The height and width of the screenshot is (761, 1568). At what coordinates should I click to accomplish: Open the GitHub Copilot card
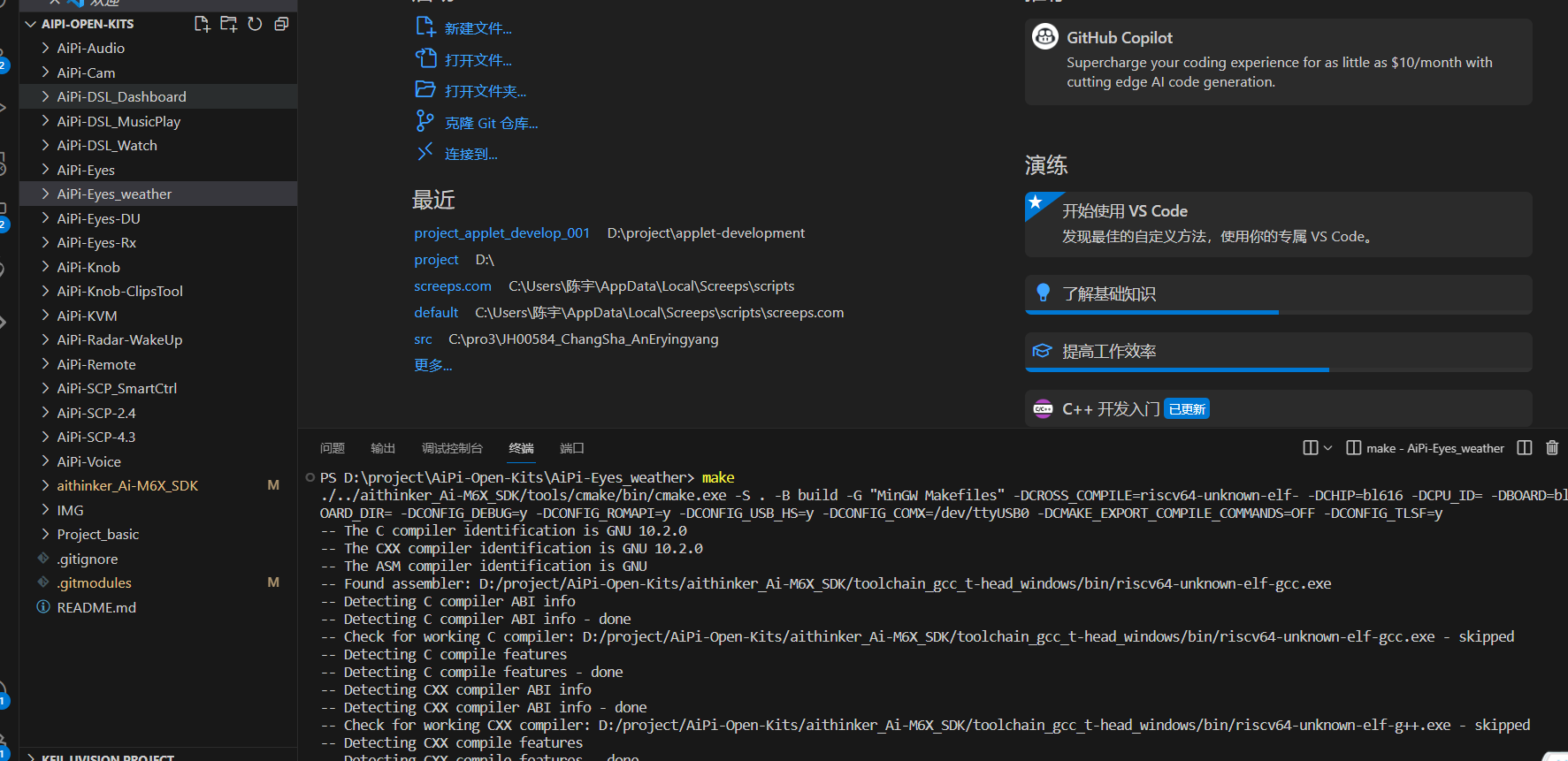pos(1278,62)
